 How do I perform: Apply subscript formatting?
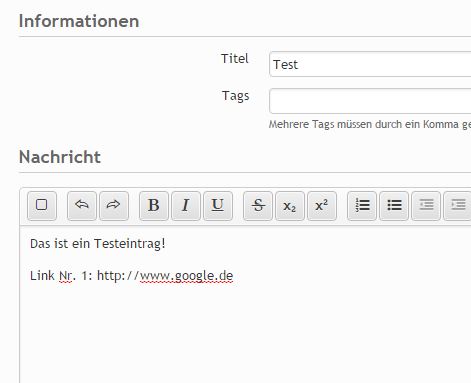point(290,206)
